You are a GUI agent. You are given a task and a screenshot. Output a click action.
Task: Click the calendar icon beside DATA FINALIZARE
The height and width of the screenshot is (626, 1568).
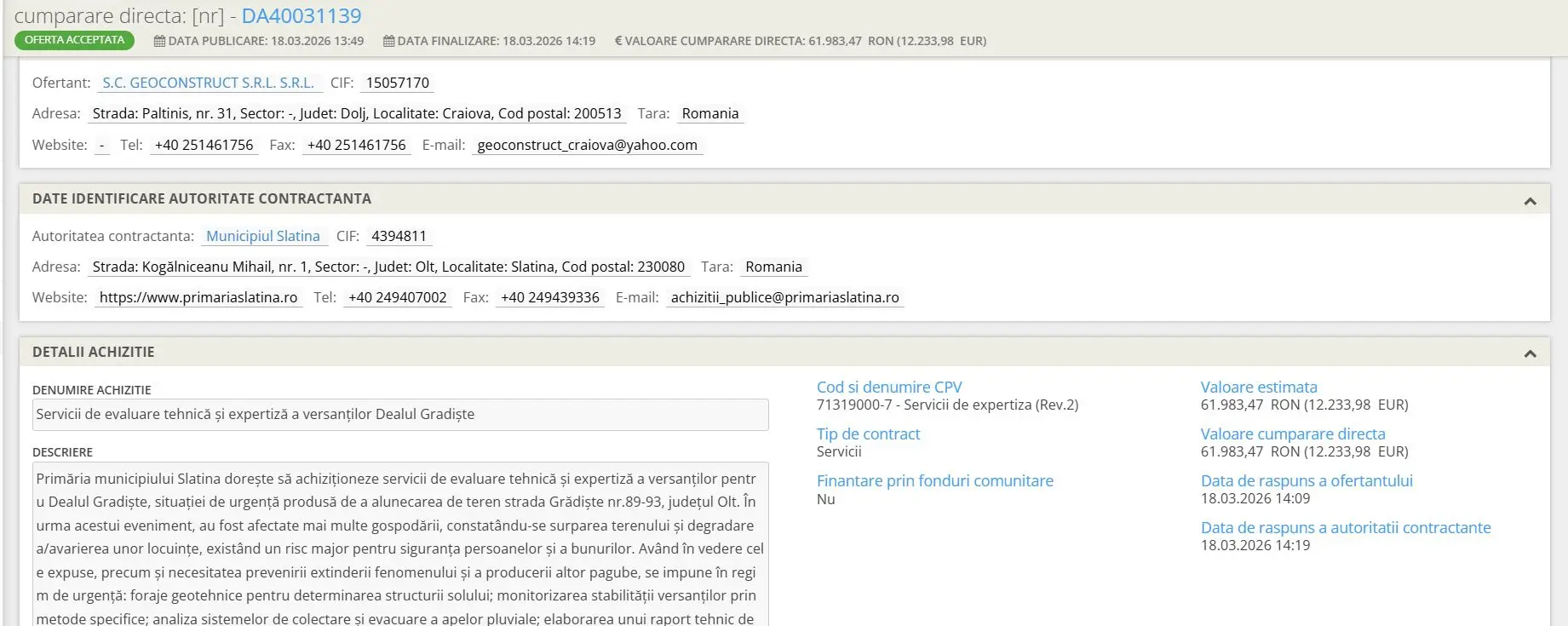pos(388,41)
